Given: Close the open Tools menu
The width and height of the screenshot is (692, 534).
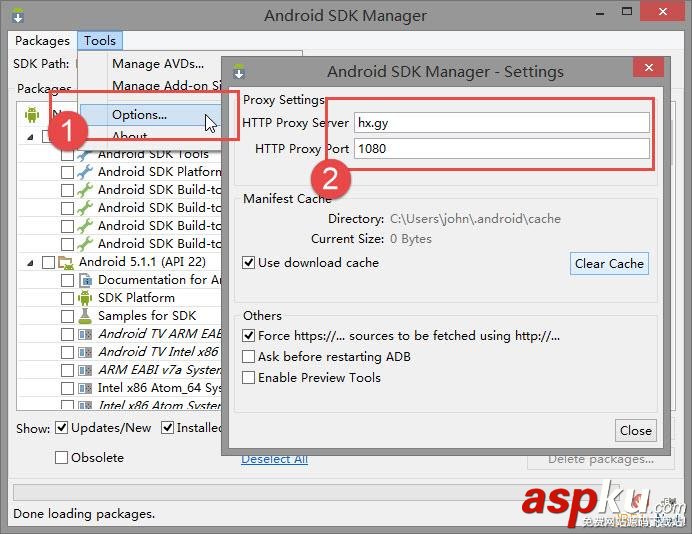Looking at the screenshot, I should [x=100, y=41].
